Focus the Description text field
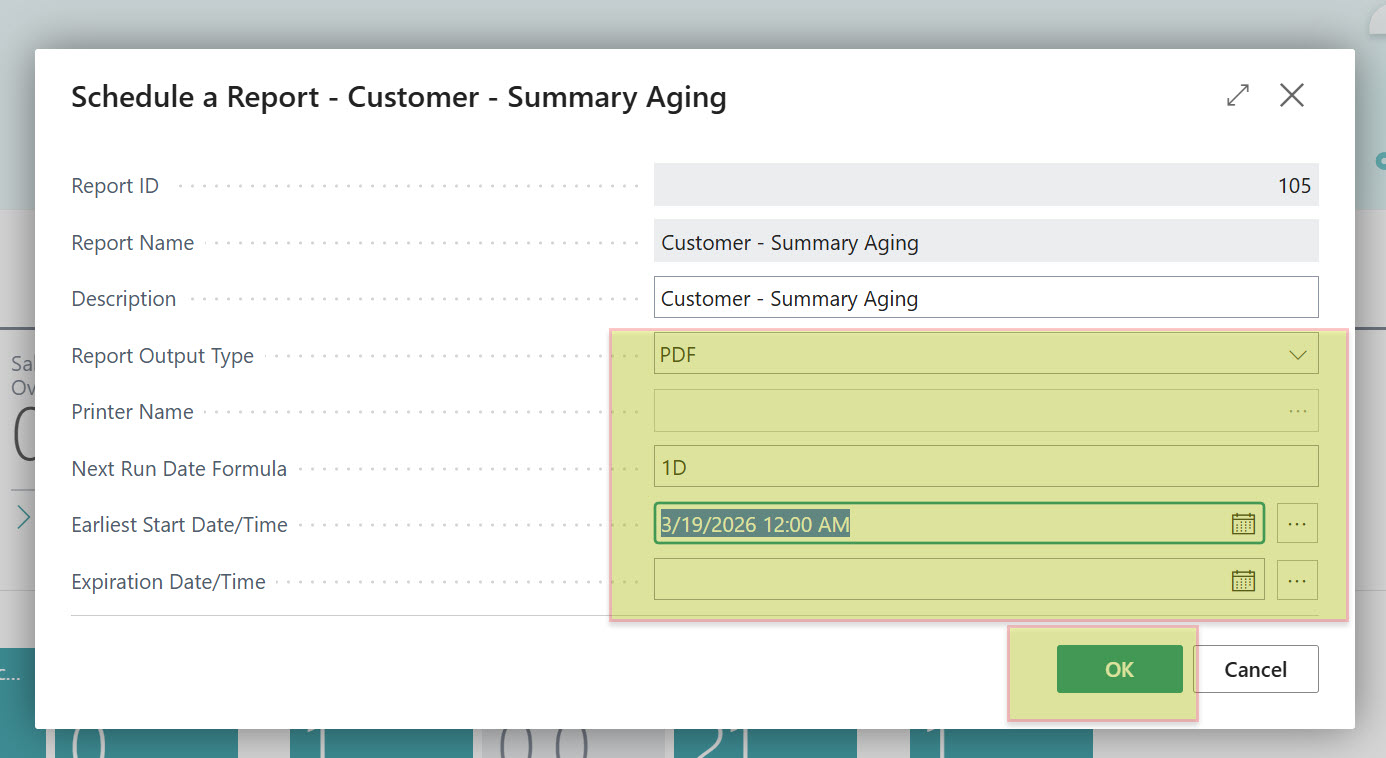1386x758 pixels. click(x=985, y=298)
